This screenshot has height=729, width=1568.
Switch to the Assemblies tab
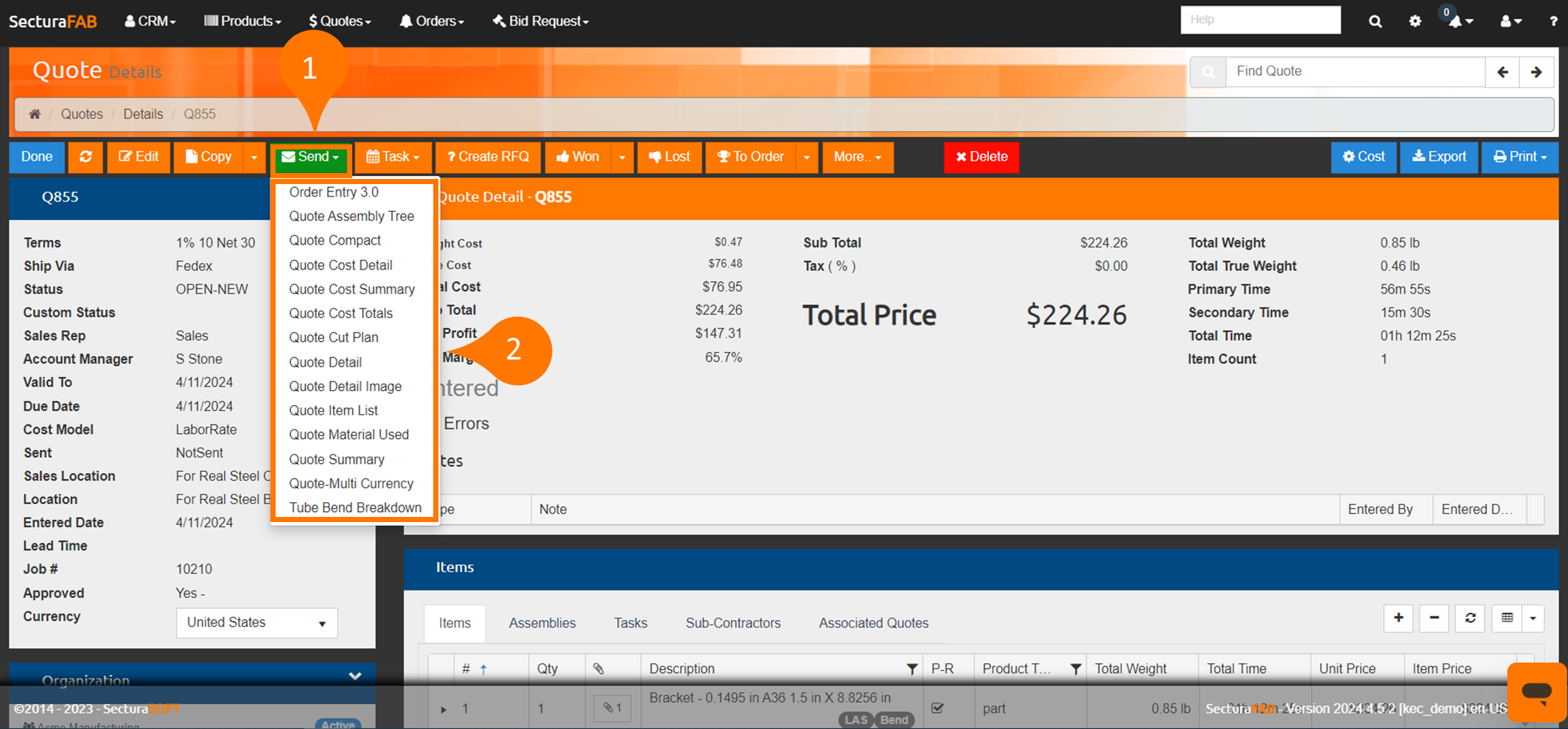pyautogui.click(x=542, y=623)
